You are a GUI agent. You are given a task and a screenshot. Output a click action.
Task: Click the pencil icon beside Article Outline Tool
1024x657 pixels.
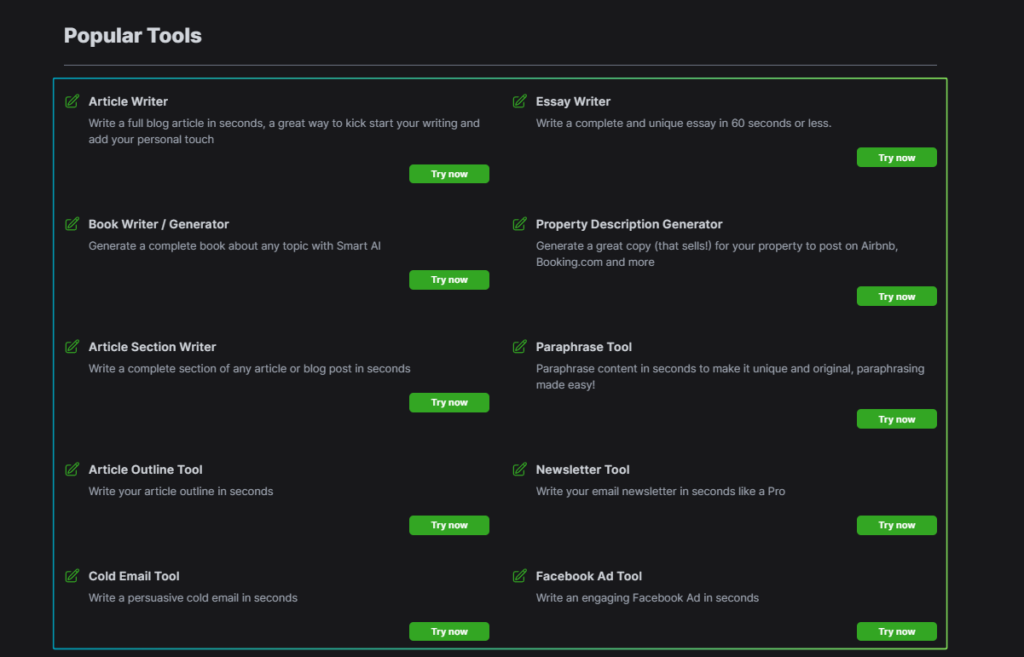pyautogui.click(x=72, y=469)
